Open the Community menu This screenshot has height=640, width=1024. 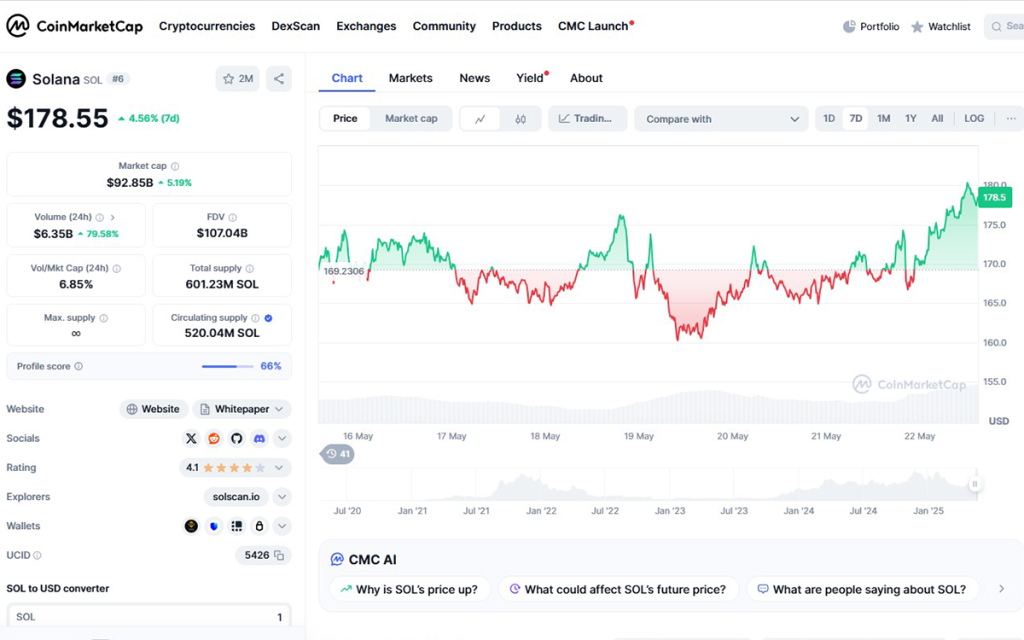pos(444,26)
